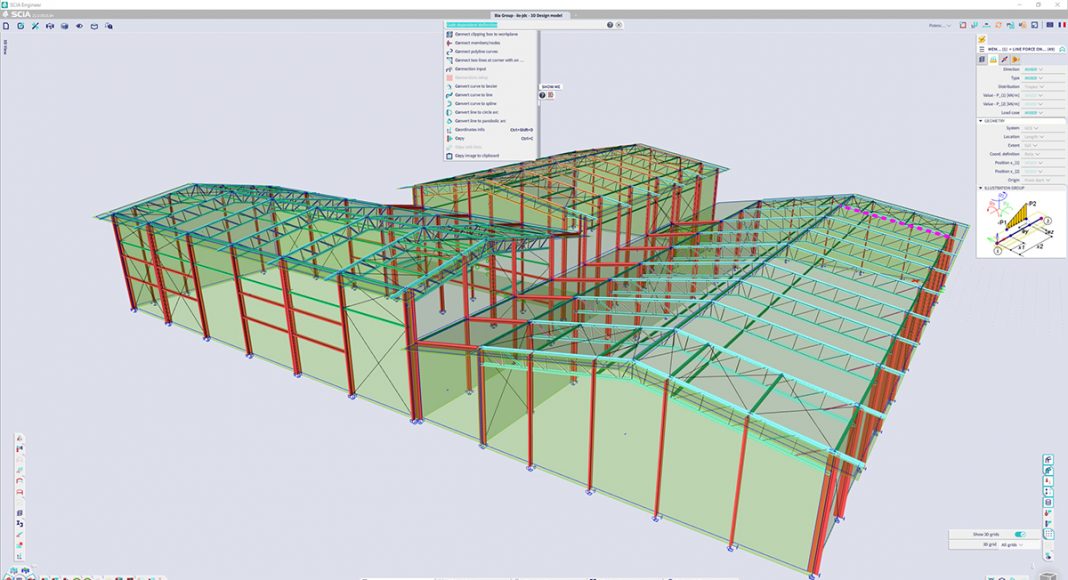
Task: Click the help question mark beside search field
Action: (610, 25)
